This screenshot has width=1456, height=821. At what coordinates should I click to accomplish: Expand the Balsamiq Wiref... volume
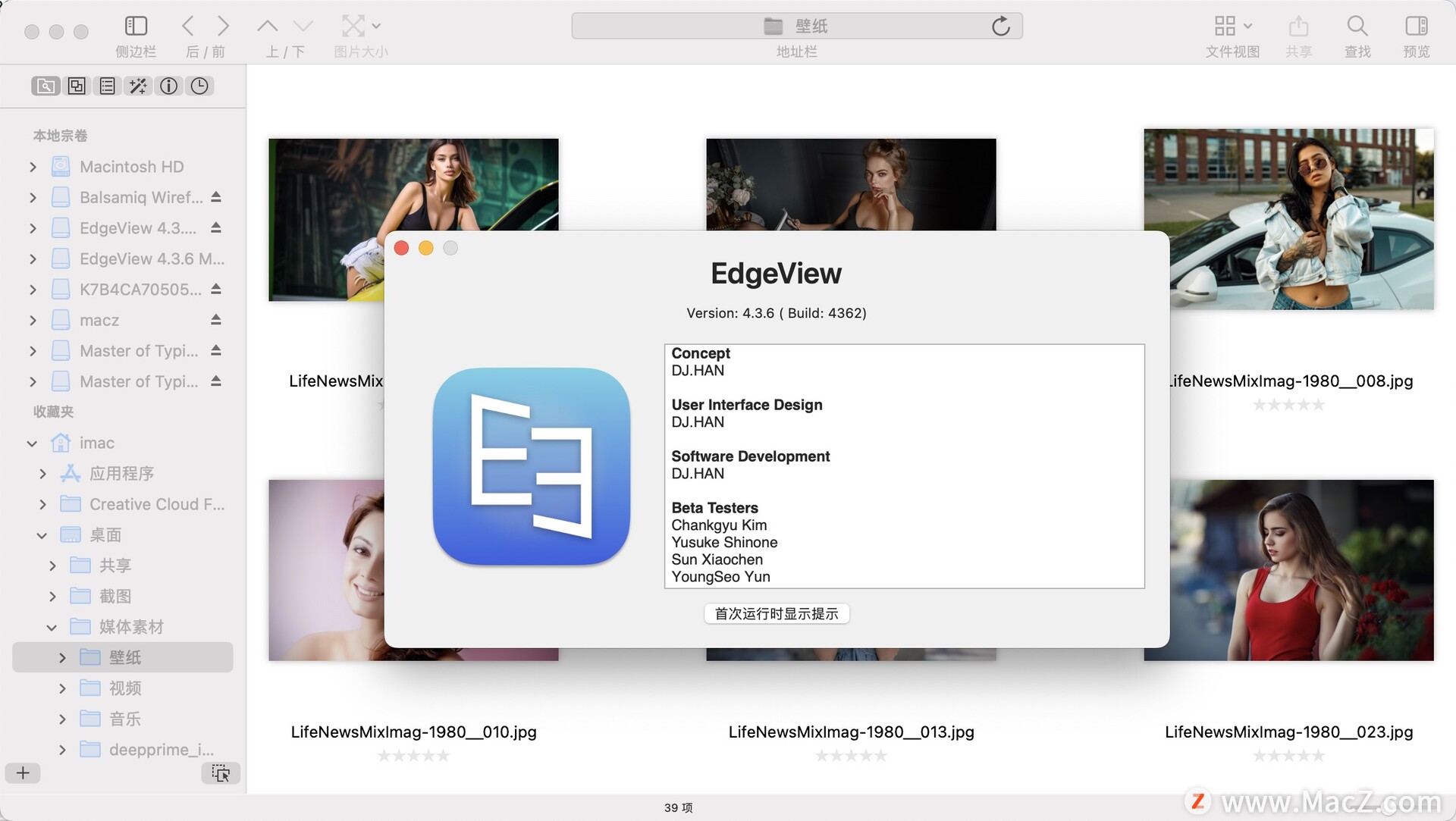coord(33,198)
